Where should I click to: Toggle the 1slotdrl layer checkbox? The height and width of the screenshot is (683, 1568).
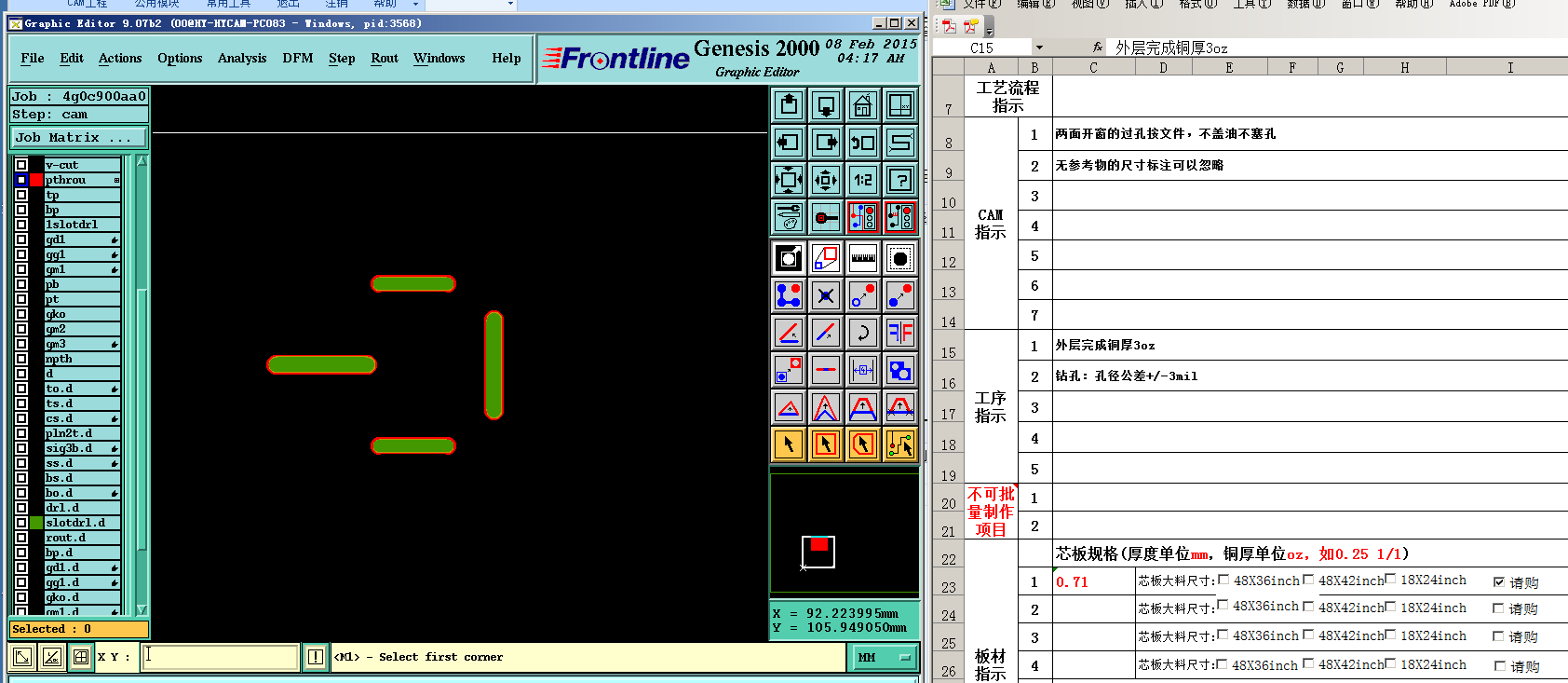coord(21,225)
